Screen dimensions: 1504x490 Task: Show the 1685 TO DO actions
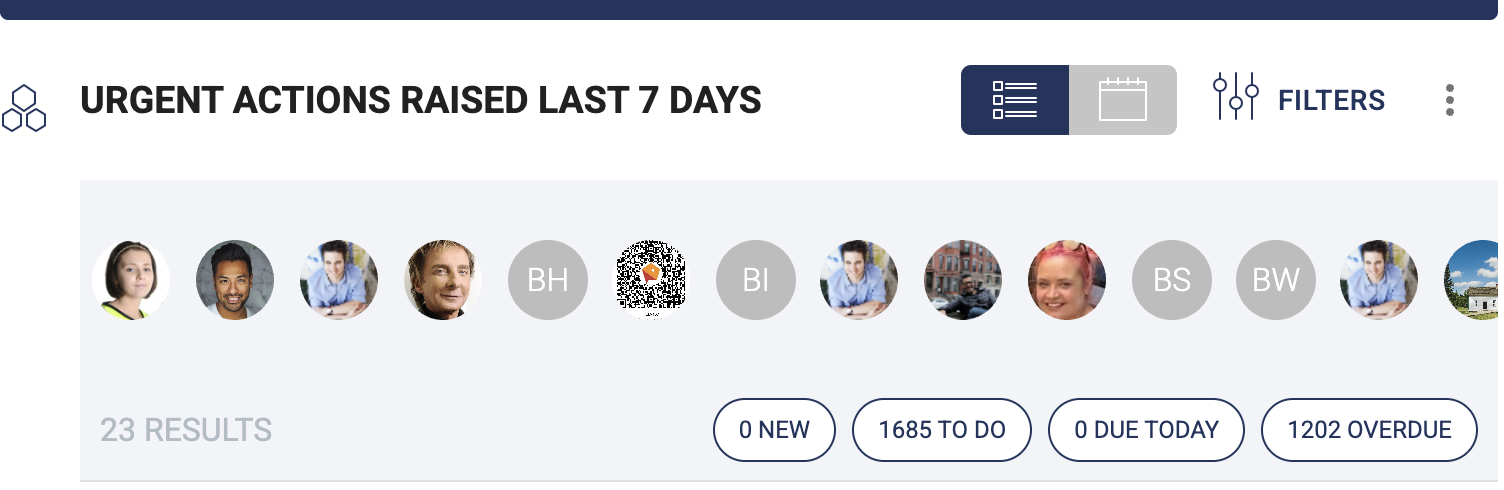click(x=942, y=430)
